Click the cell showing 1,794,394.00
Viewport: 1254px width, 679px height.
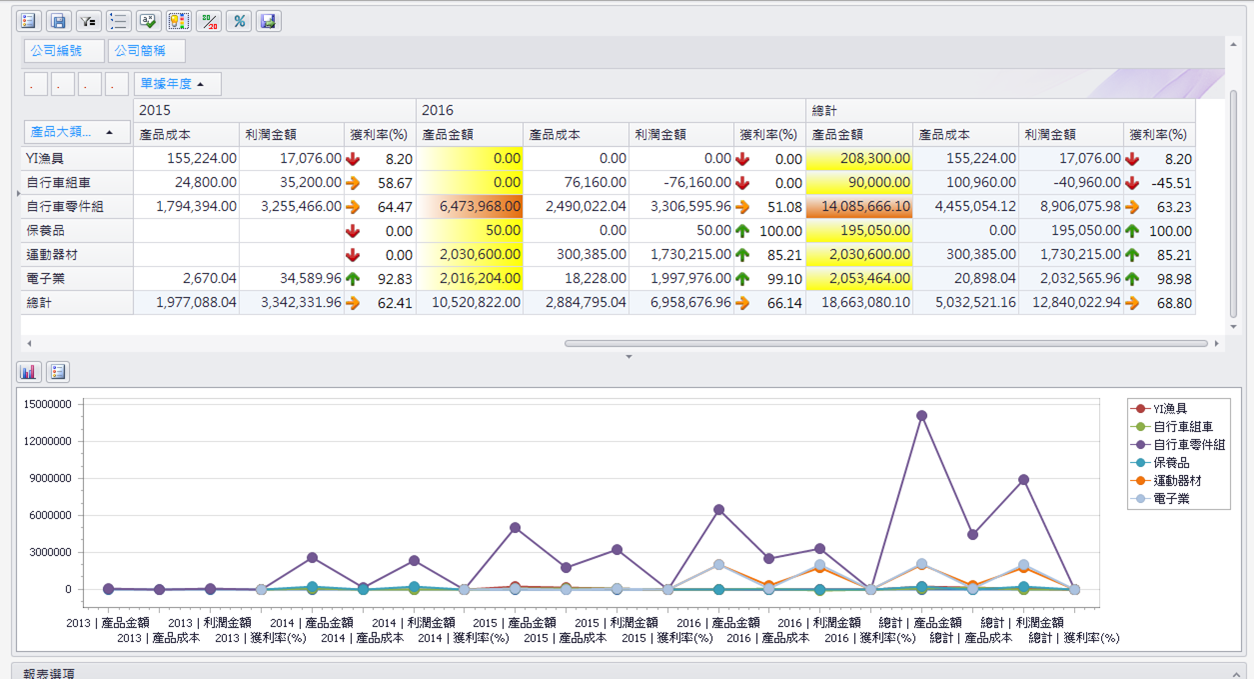(186, 206)
